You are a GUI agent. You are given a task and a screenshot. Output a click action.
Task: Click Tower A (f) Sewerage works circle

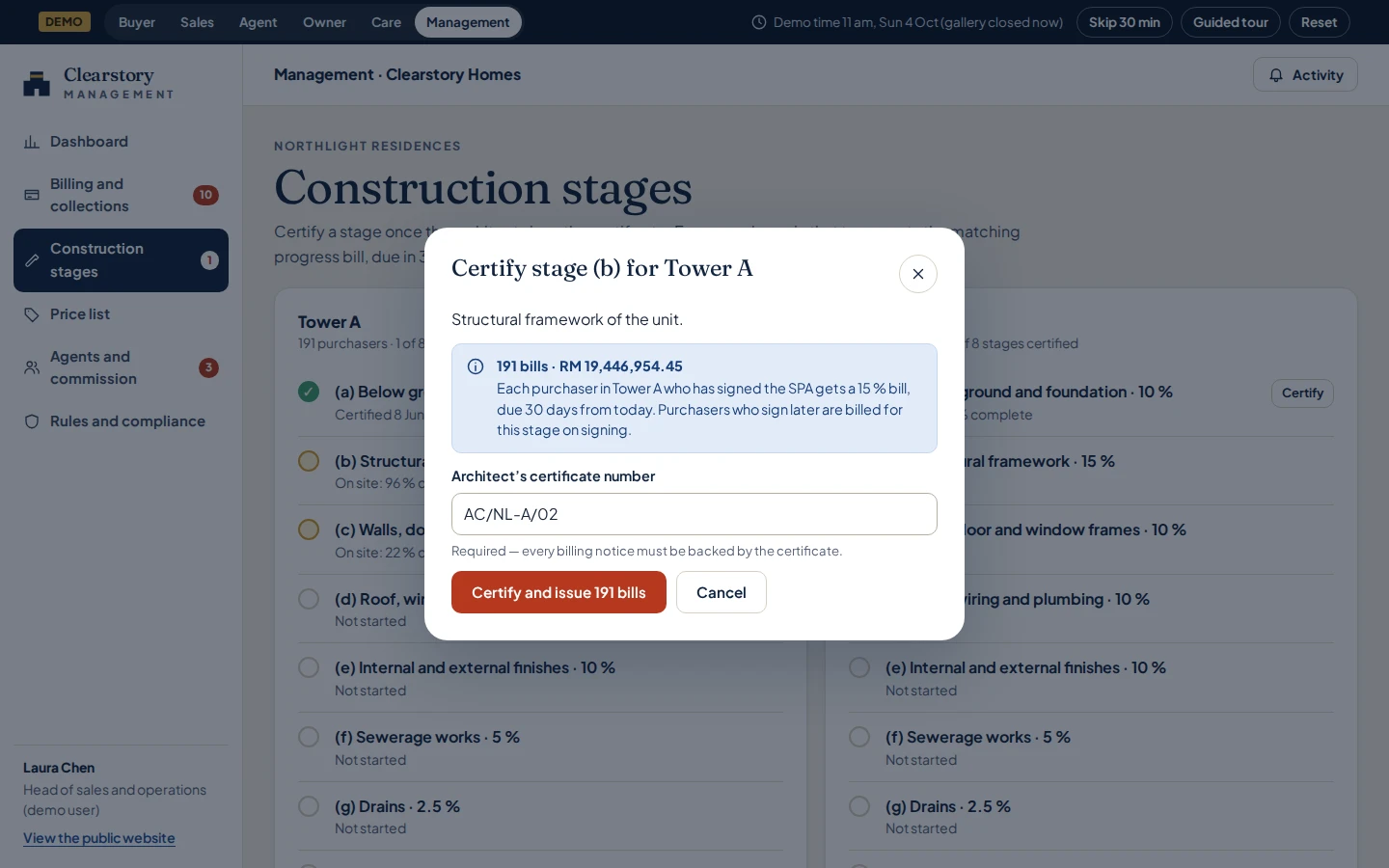pos(309,737)
